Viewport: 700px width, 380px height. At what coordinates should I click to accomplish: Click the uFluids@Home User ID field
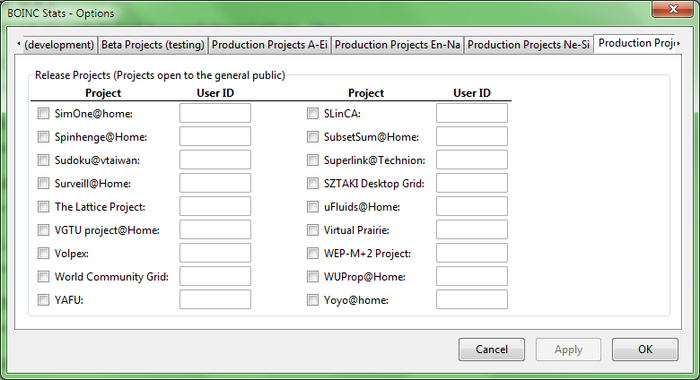pyautogui.click(x=472, y=206)
